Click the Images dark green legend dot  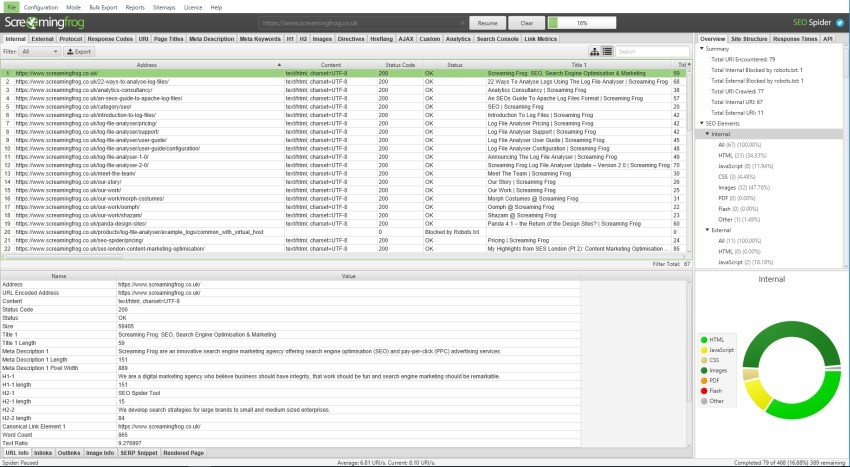click(x=704, y=370)
